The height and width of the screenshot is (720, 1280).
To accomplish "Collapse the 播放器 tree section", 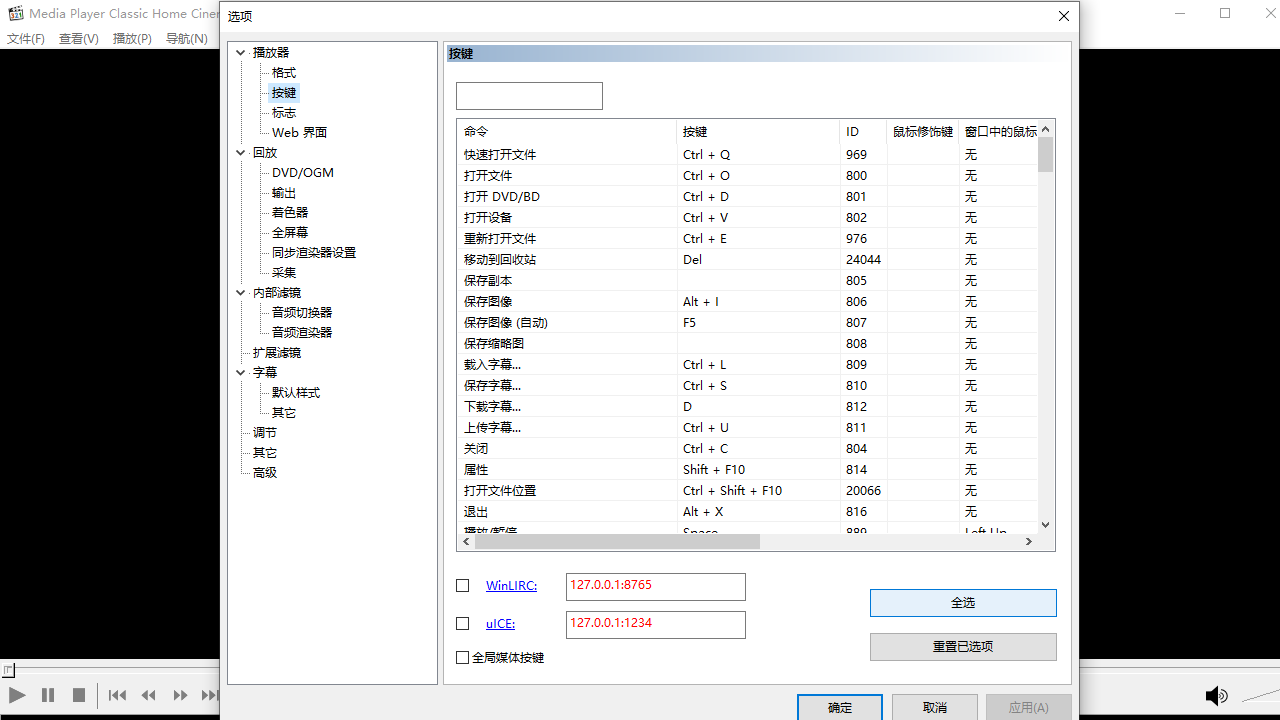I will [x=240, y=52].
